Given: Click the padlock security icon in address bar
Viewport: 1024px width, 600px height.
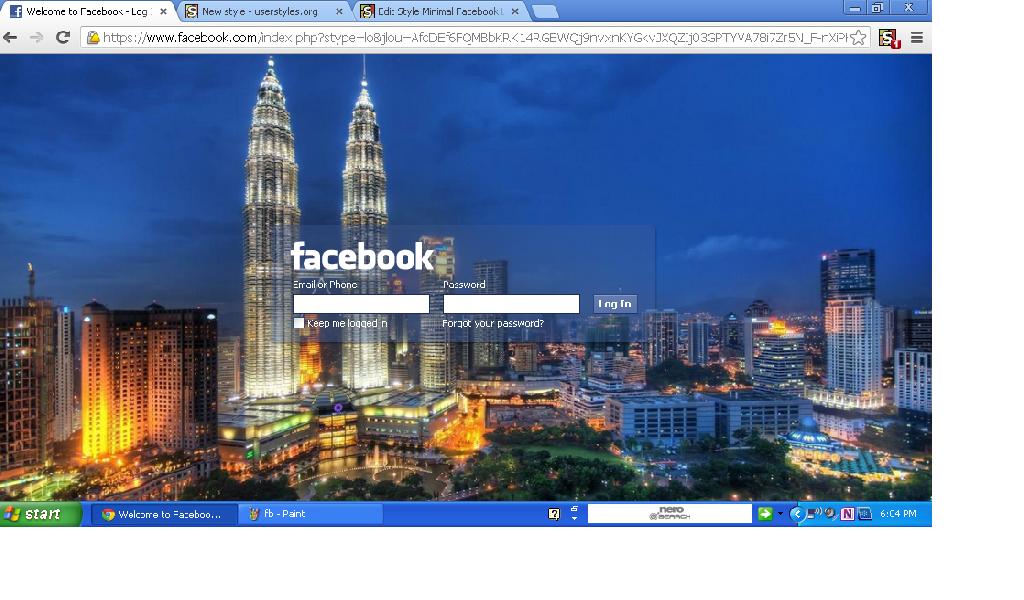Looking at the screenshot, I should tap(93, 38).
